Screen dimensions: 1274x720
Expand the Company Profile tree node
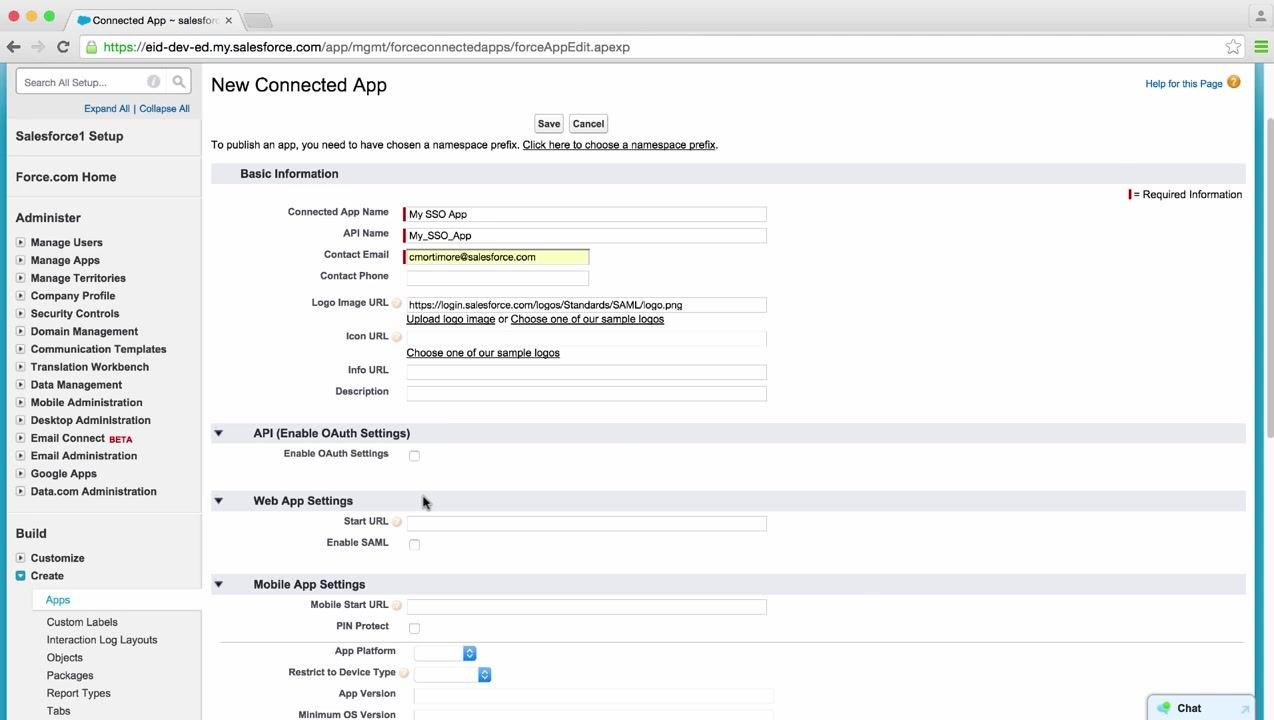20,296
